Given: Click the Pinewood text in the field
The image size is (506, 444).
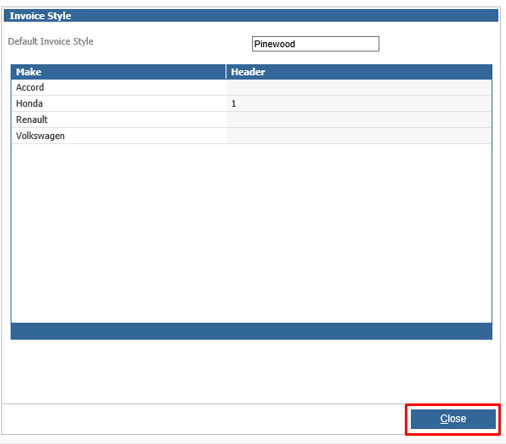Looking at the screenshot, I should pos(275,44).
